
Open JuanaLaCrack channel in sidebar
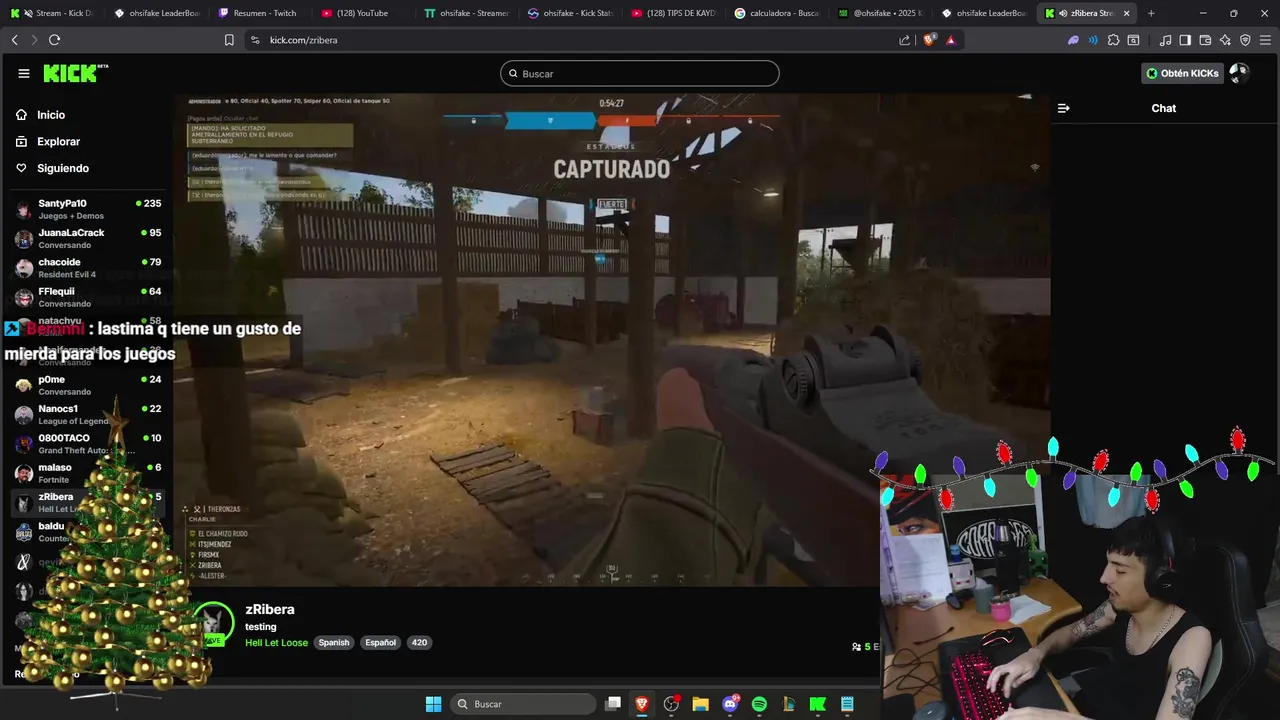(88, 238)
